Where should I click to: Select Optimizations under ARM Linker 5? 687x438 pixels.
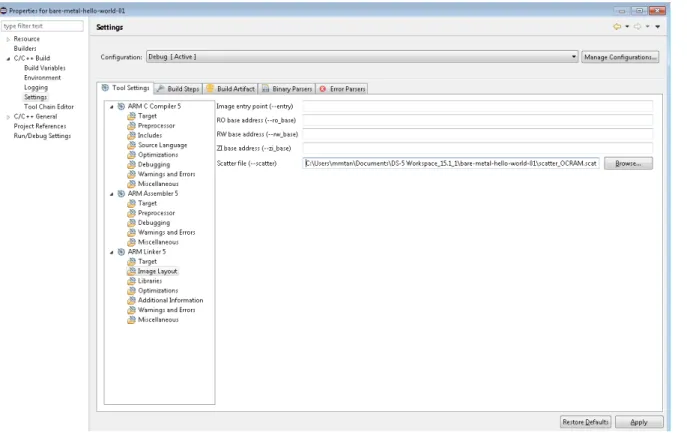[x=158, y=290]
